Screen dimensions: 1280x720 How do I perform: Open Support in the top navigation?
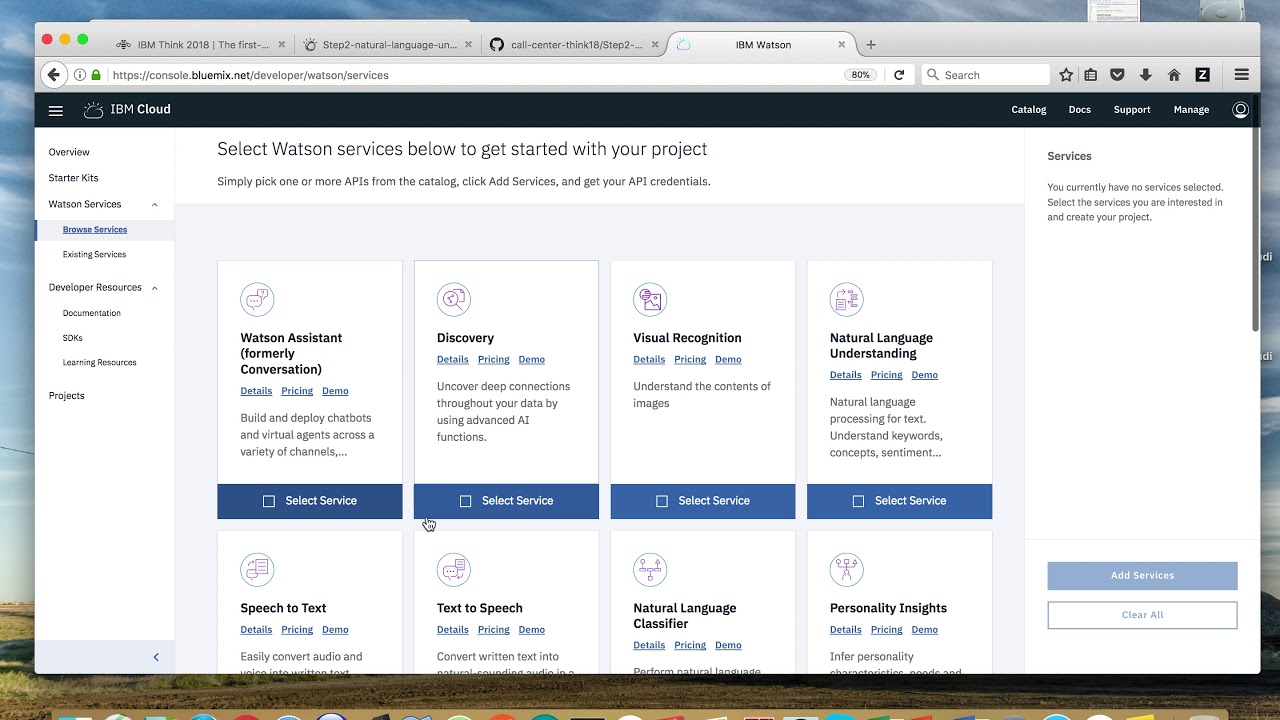[1132, 110]
